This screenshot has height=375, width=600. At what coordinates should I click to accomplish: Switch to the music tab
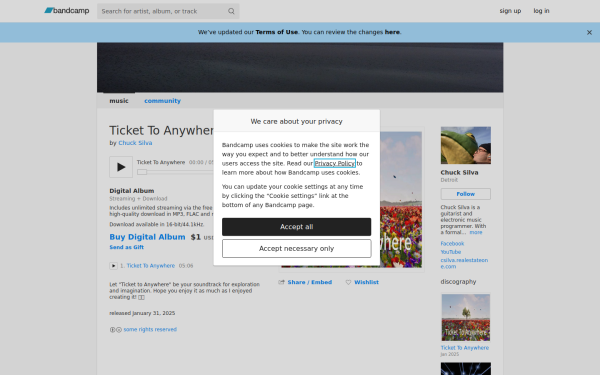[119, 101]
